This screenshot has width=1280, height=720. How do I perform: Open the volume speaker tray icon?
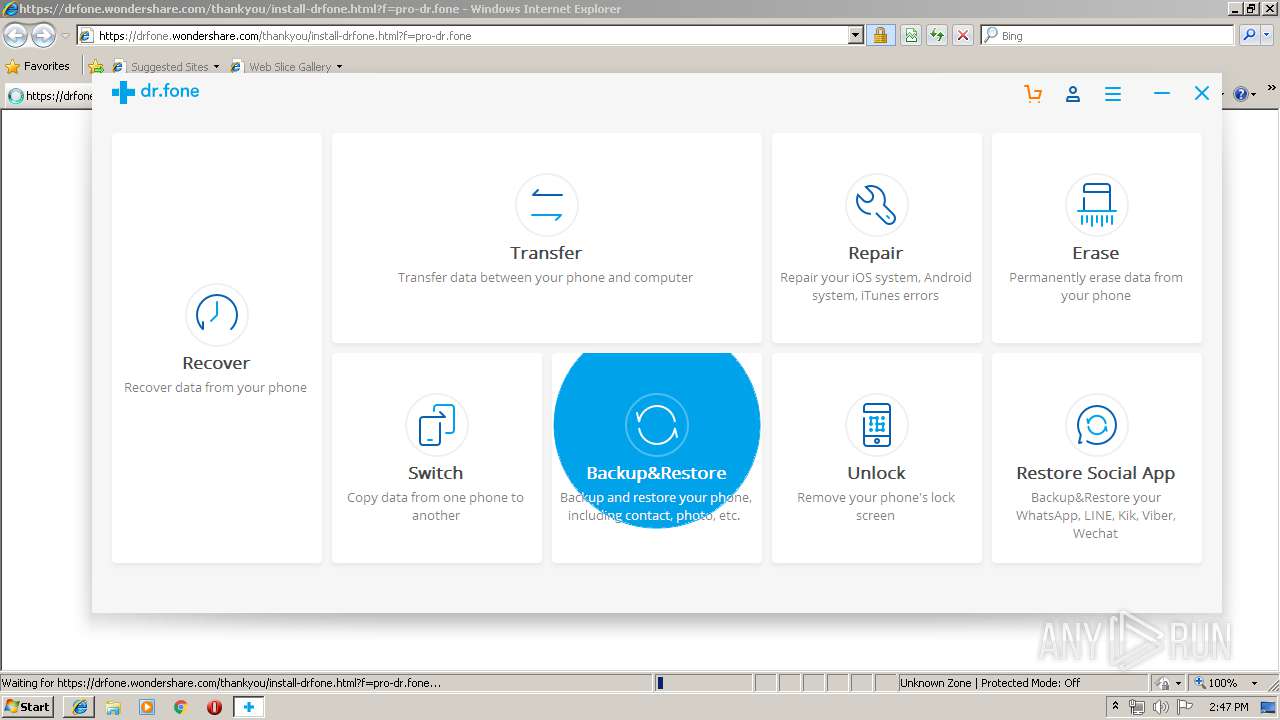tap(1161, 707)
